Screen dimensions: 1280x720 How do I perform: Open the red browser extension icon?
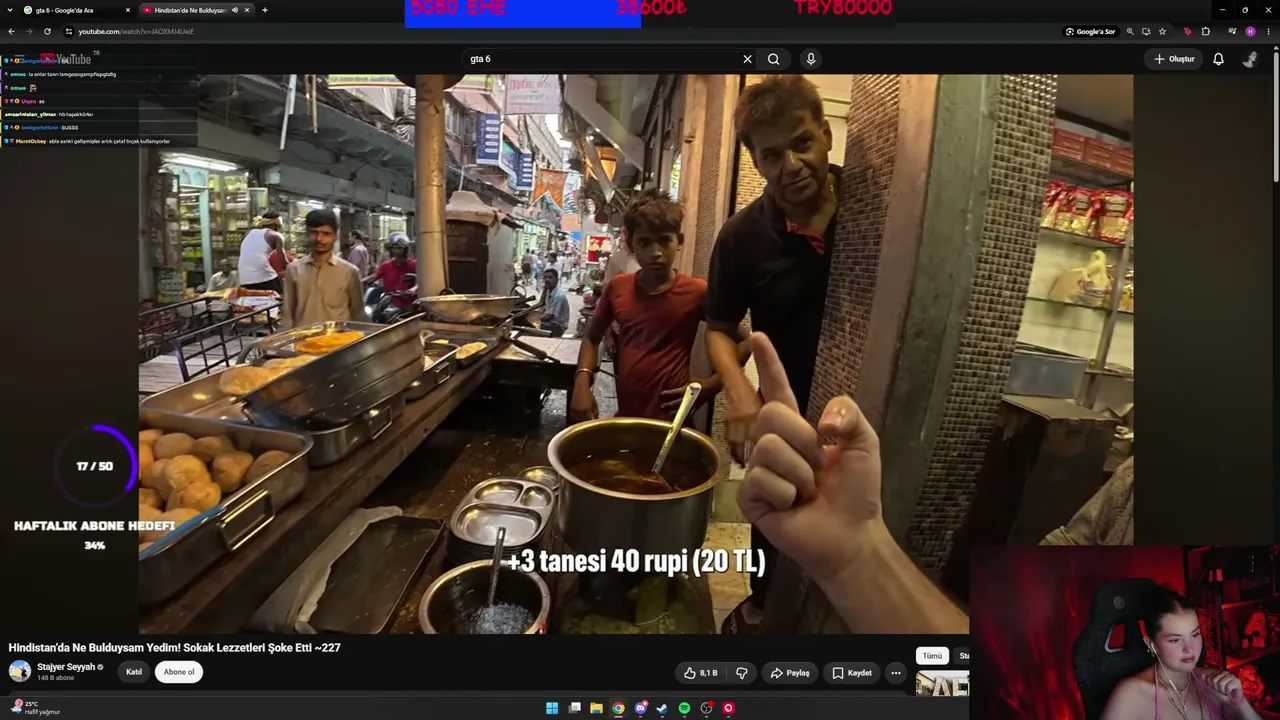[x=1187, y=31]
